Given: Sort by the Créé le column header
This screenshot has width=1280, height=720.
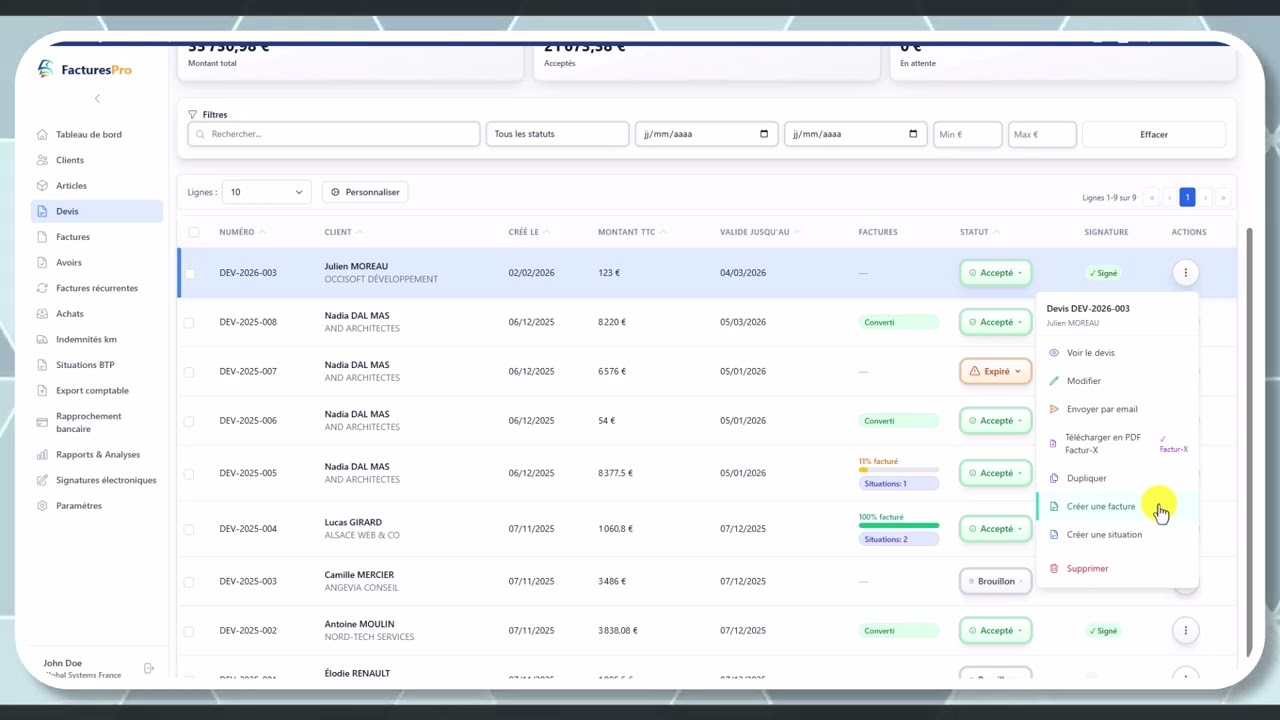Looking at the screenshot, I should point(529,232).
